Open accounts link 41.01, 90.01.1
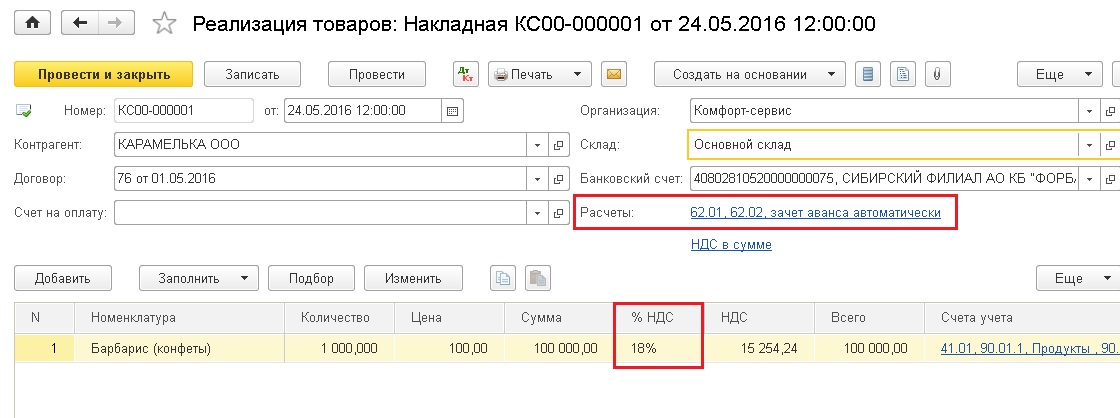The width and height of the screenshot is (1120, 418). click(x=1030, y=349)
